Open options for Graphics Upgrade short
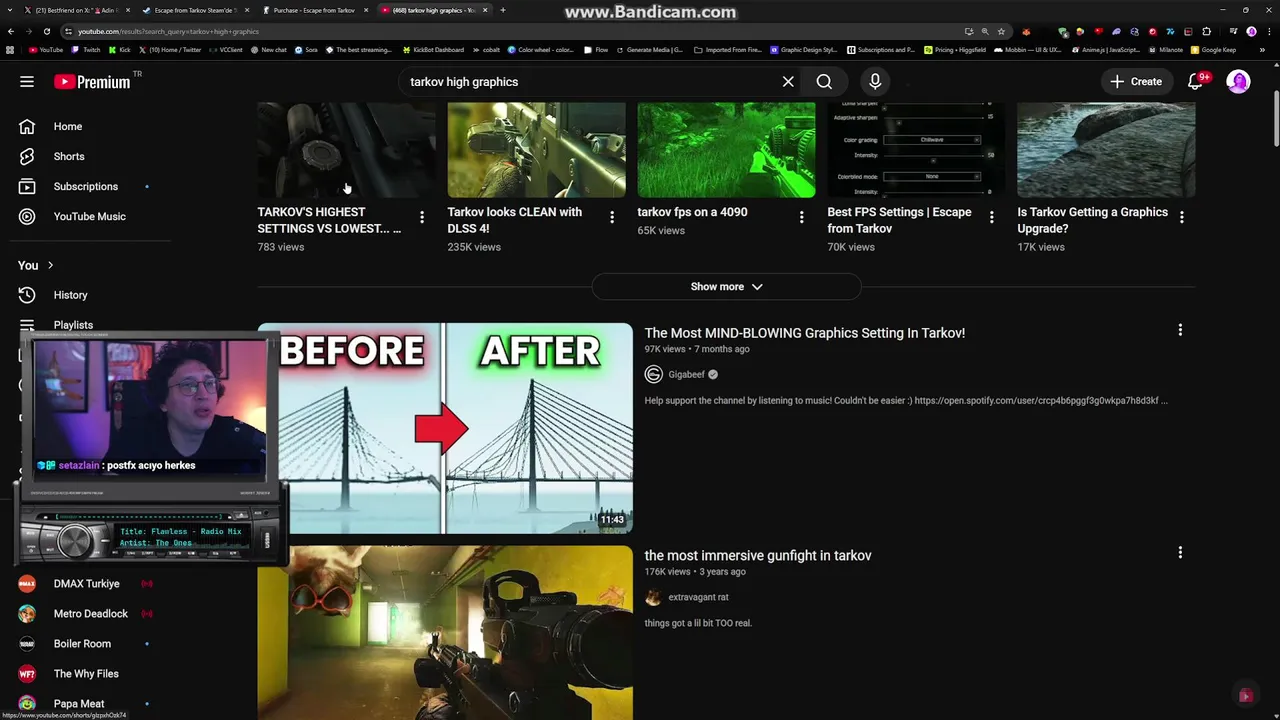 (1181, 217)
